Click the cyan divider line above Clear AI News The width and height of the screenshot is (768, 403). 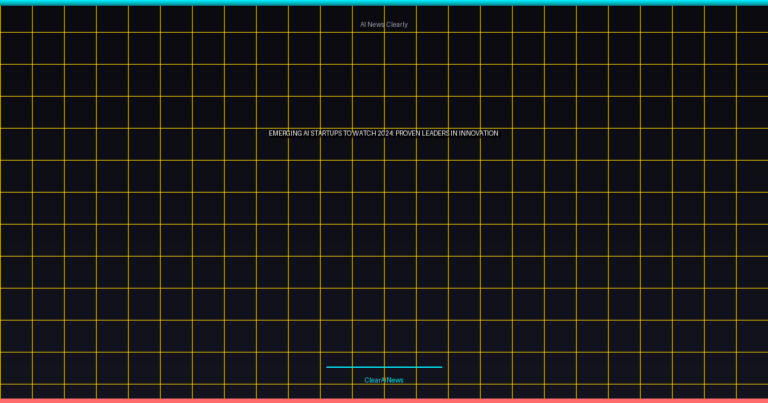384,367
